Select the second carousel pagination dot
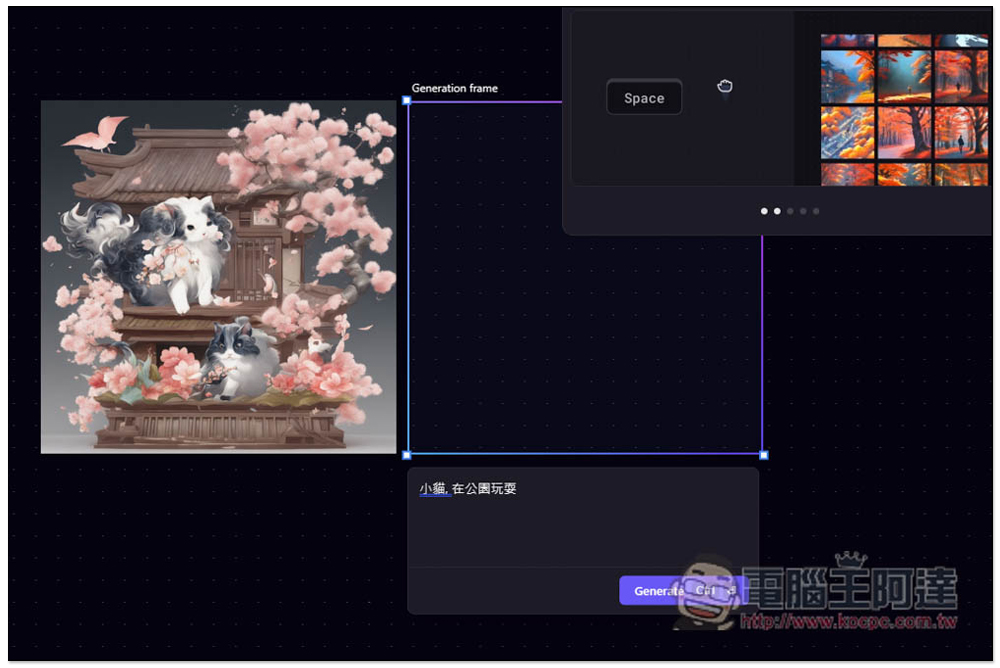 click(777, 211)
